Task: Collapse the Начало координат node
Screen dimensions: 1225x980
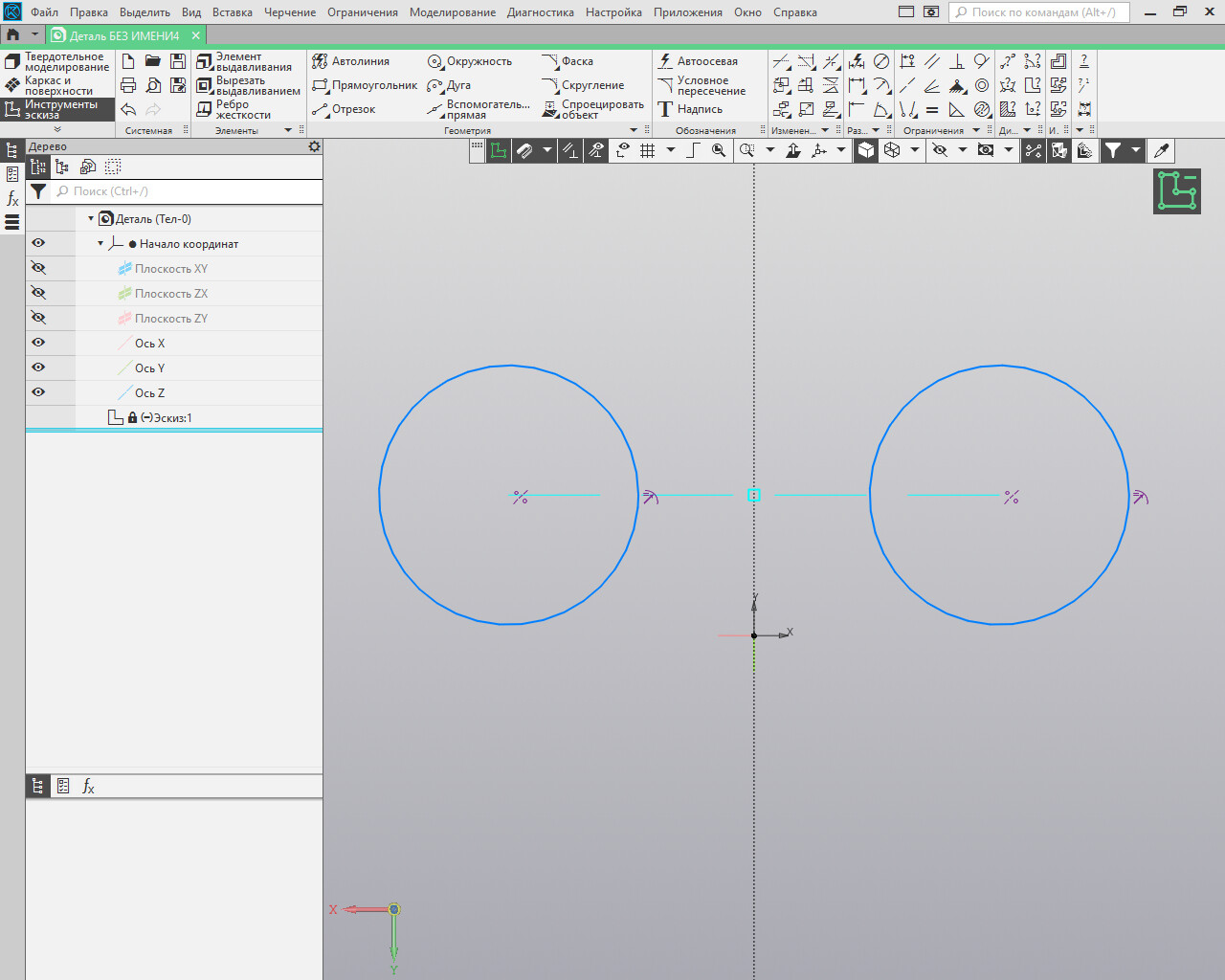Action: pyautogui.click(x=100, y=244)
